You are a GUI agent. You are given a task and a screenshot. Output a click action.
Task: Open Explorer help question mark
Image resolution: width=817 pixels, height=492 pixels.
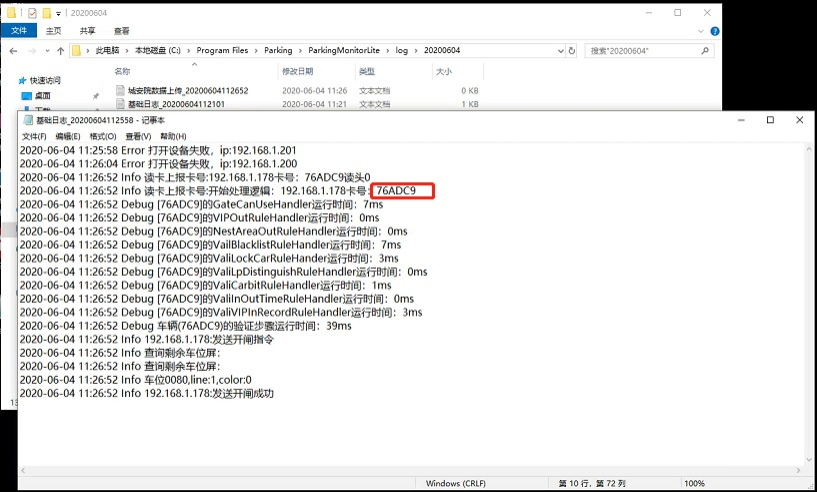point(715,31)
